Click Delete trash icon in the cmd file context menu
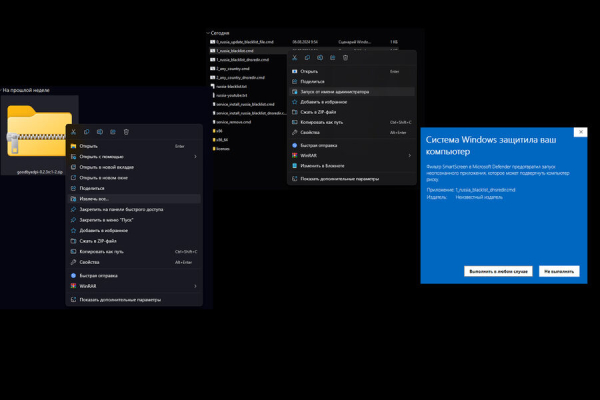The height and width of the screenshot is (400, 600). click(346, 57)
